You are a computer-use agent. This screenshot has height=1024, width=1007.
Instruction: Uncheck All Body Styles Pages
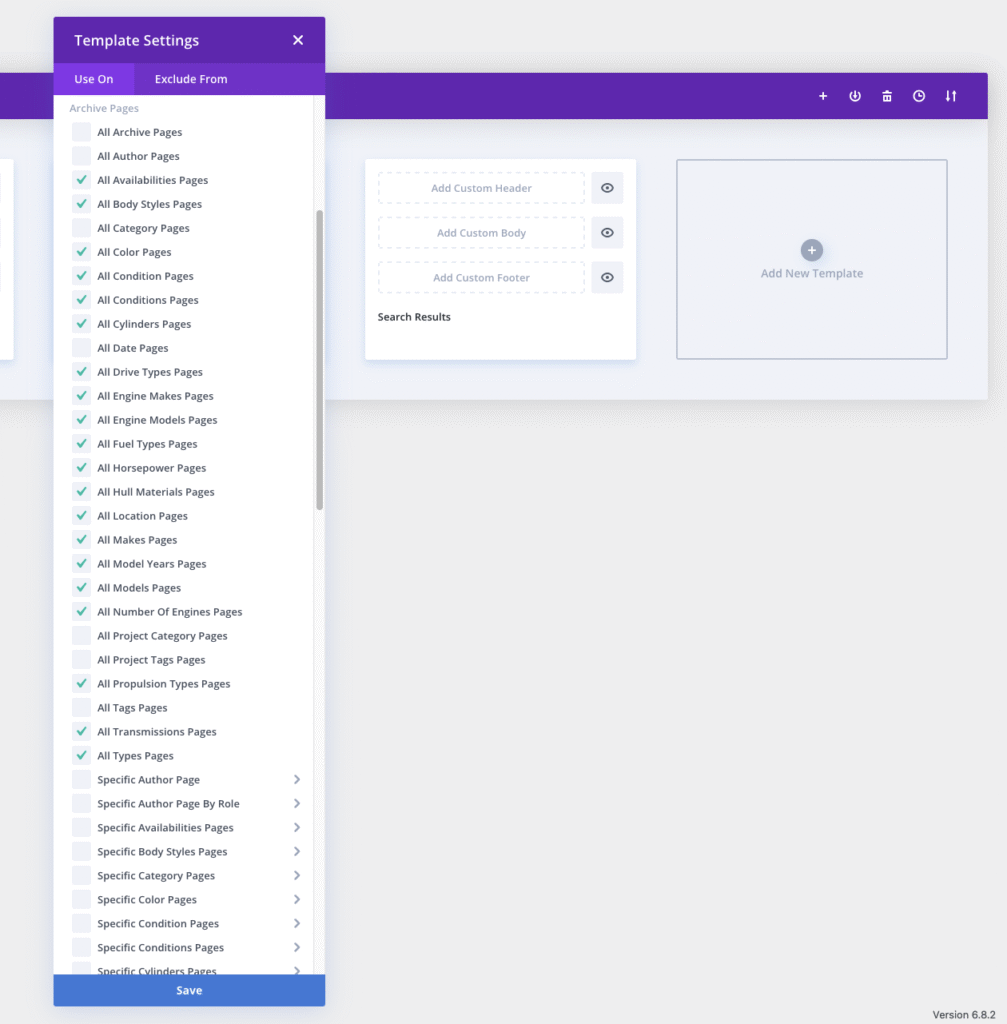[82, 204]
